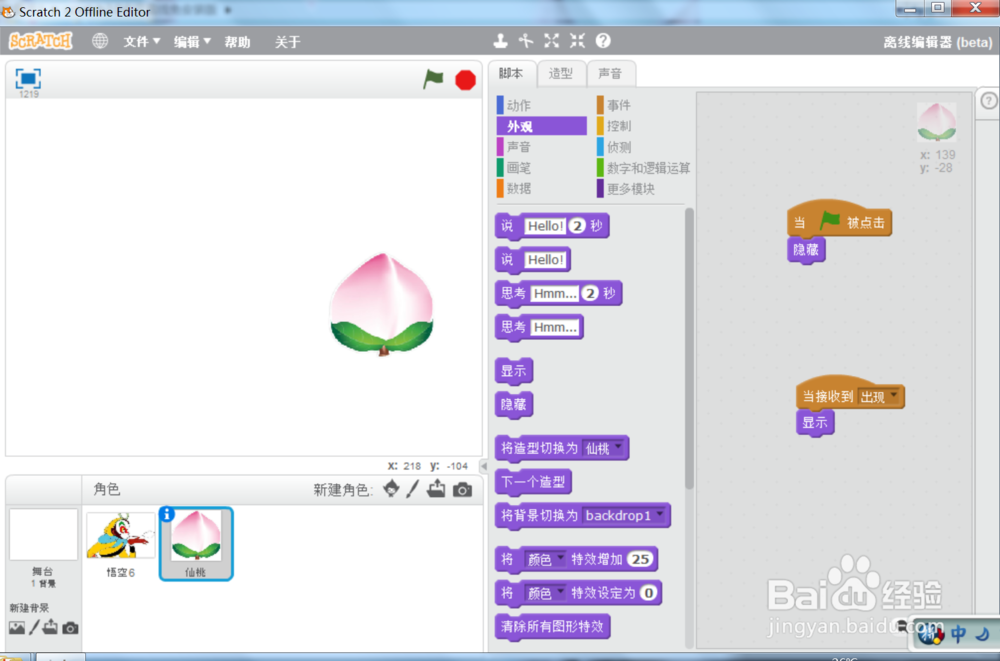Click the grow sprite tool
The height and width of the screenshot is (661, 1000).
551,41
